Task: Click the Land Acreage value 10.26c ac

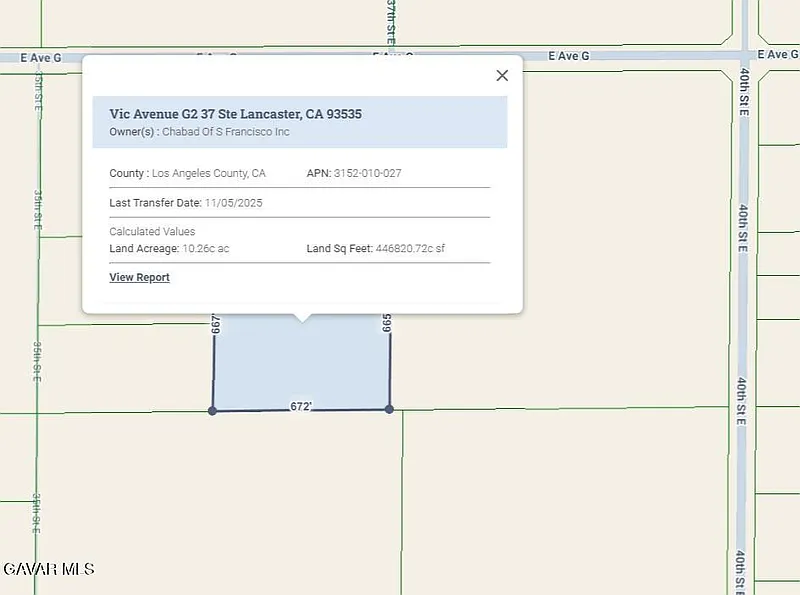Action: point(205,248)
